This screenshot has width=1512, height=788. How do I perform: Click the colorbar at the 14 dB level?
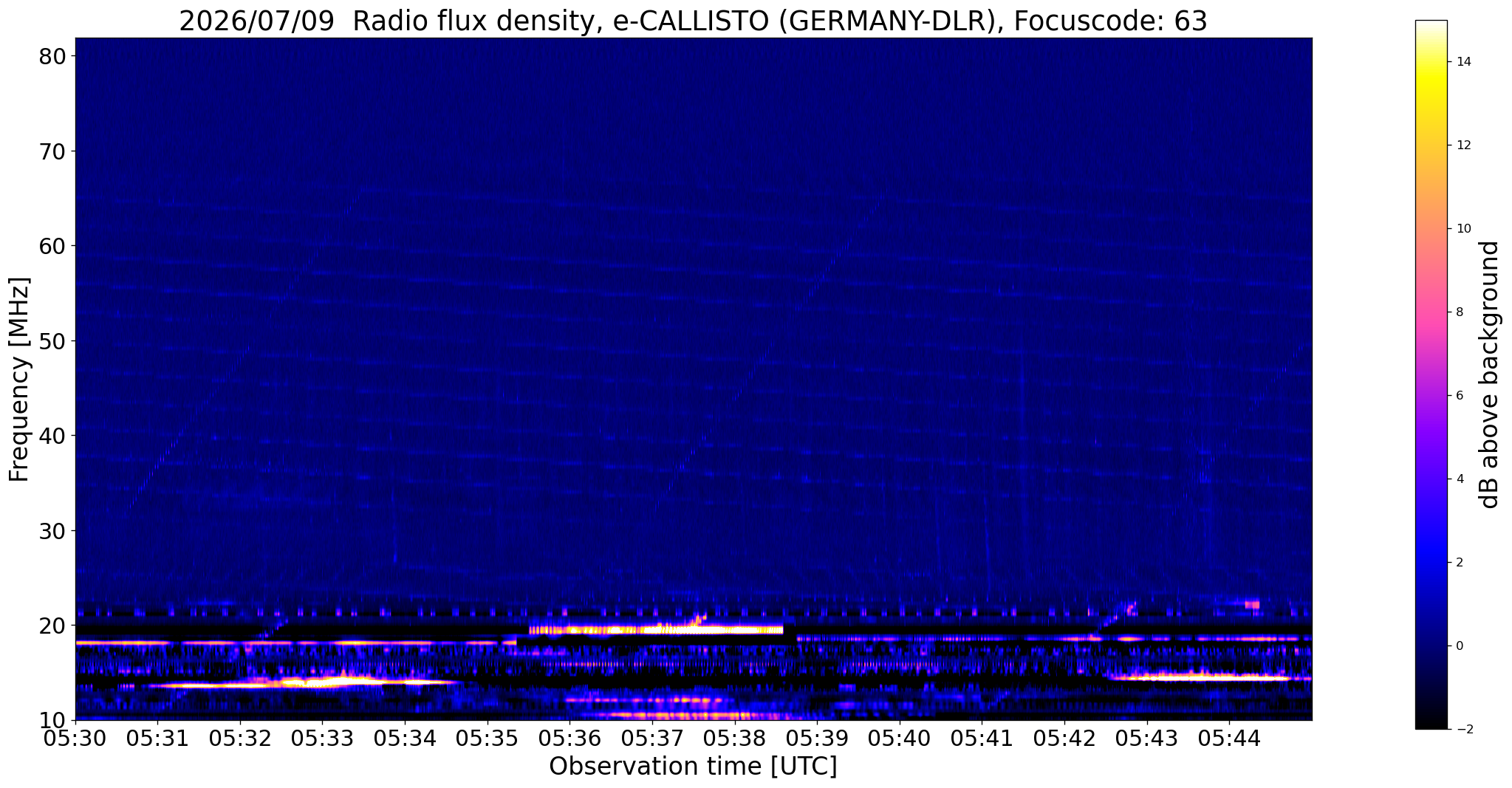point(1431,62)
